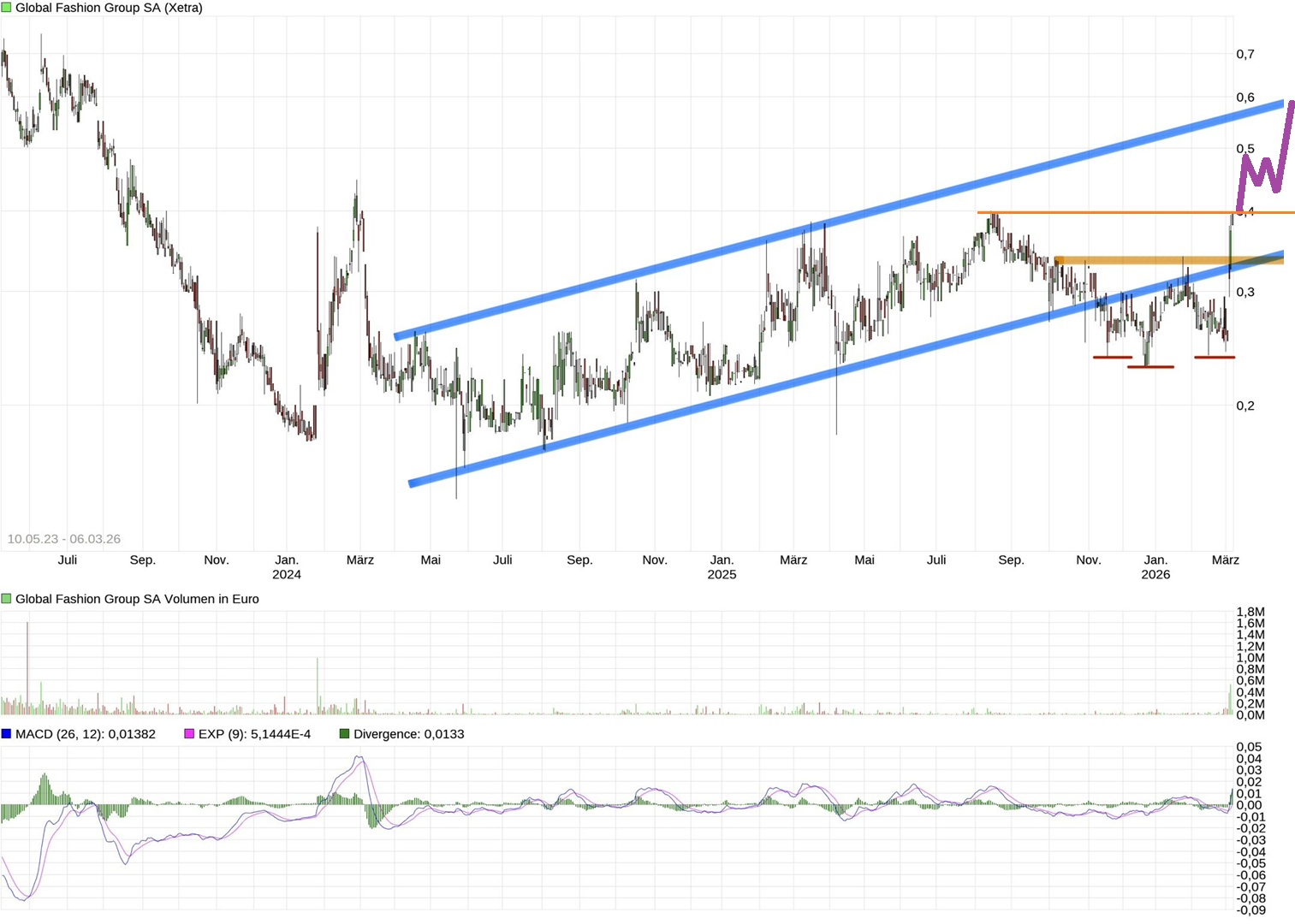Click the dark green Divergence legend square
Screen dimensions: 1295x924
click(345, 734)
